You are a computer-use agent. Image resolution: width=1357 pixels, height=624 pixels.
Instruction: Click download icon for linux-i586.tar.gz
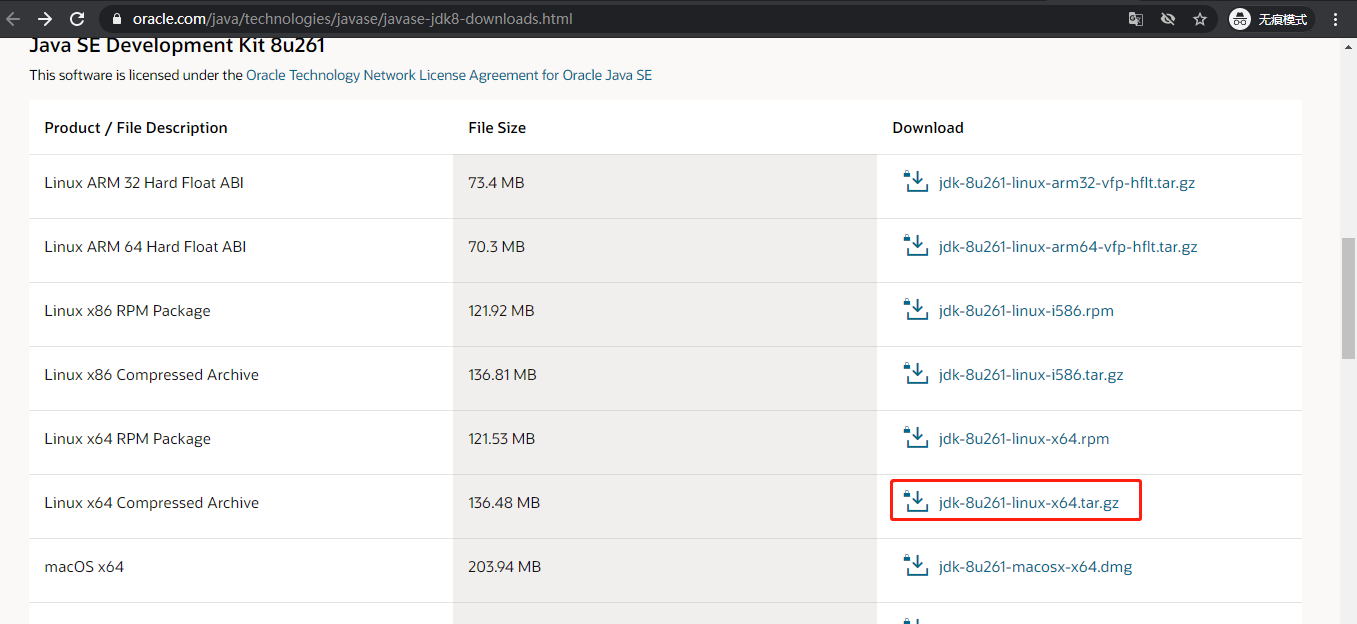coord(916,374)
